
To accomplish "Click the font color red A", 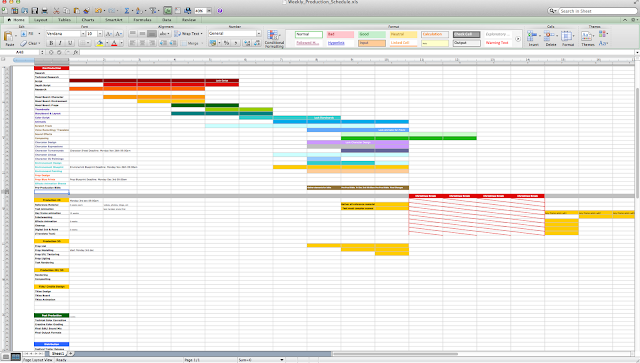I will [x=114, y=43].
